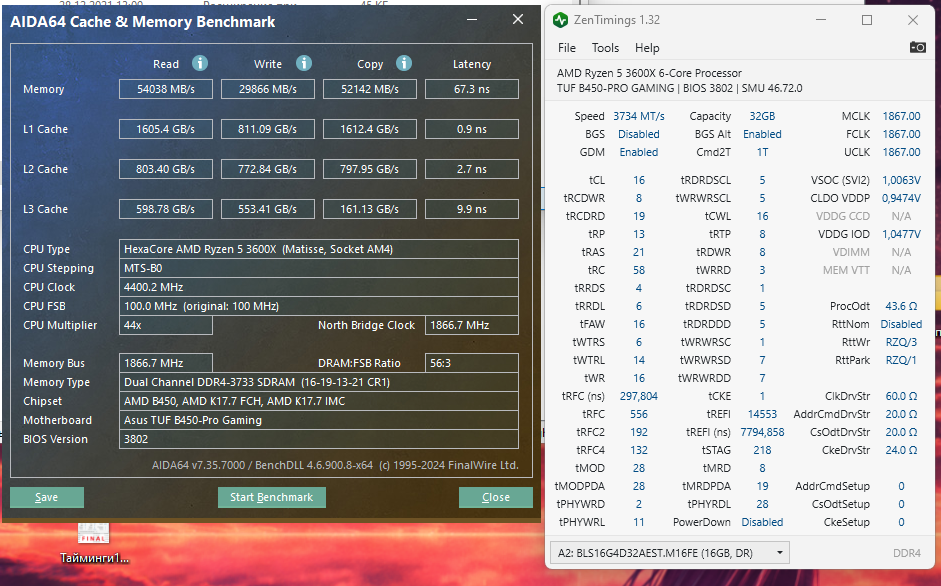941x586 pixels.
Task: Click the ZenTimings screenshot camera icon
Action: [918, 47]
